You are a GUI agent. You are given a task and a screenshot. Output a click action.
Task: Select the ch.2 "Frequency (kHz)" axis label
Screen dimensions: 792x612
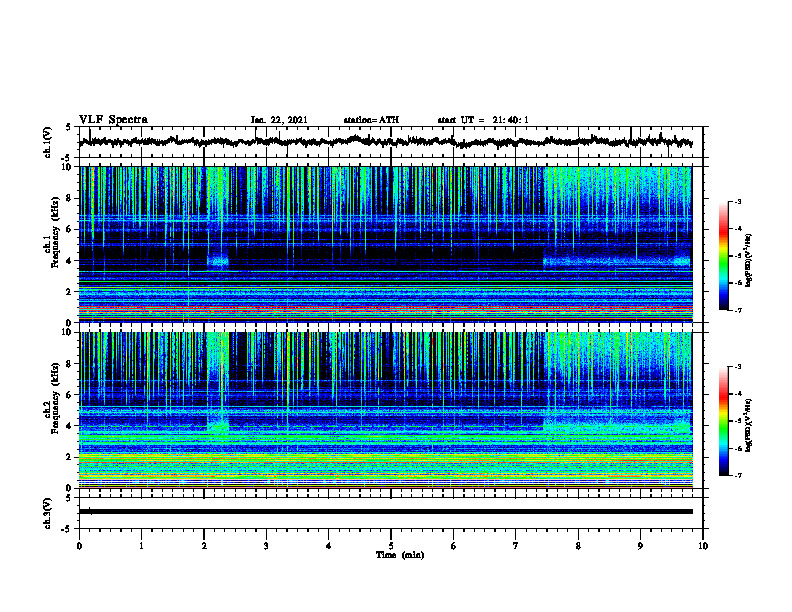56,398
